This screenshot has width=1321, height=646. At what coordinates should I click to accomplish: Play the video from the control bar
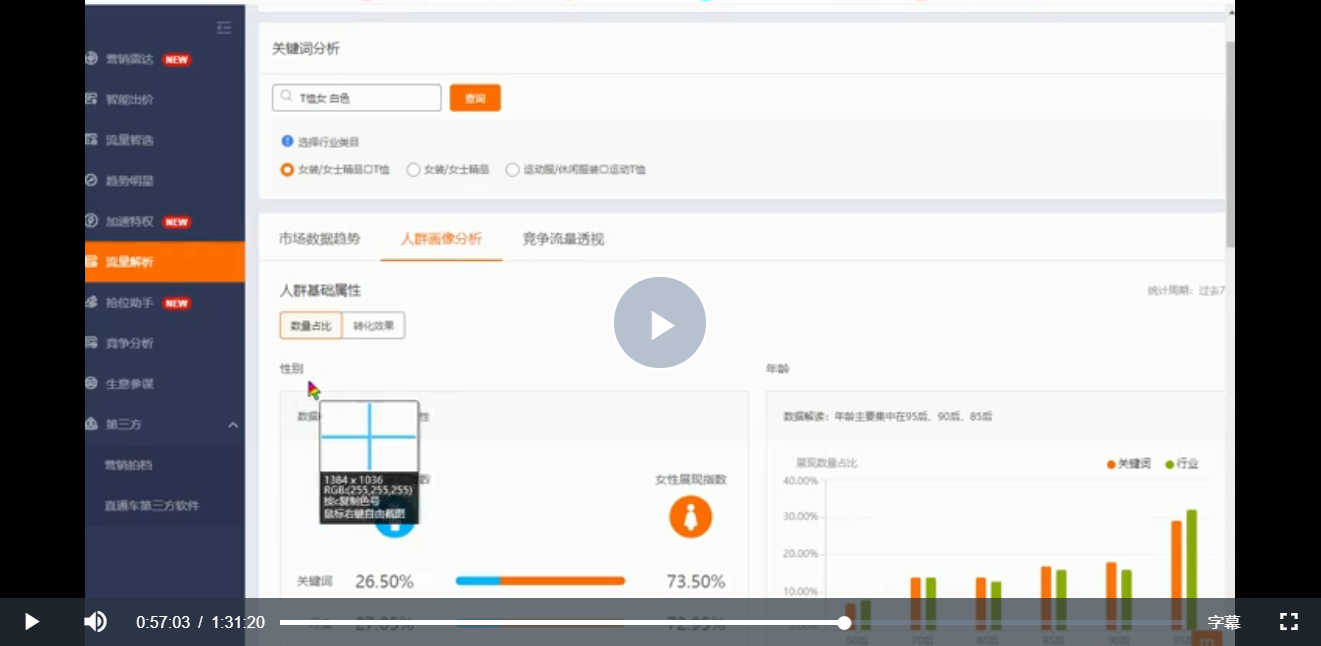point(31,622)
